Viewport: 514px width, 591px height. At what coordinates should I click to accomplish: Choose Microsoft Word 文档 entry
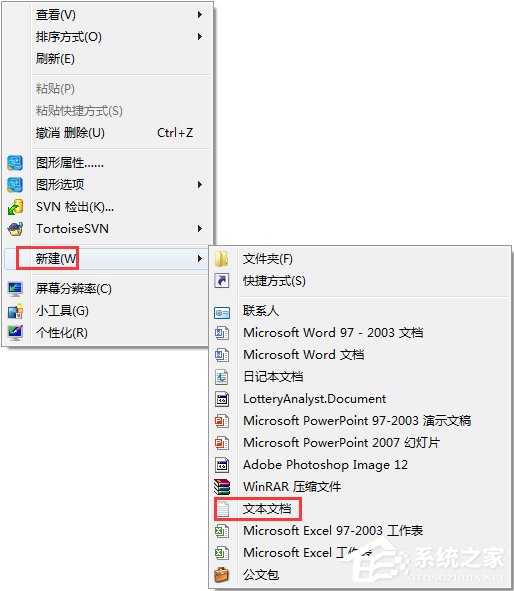pos(360,355)
